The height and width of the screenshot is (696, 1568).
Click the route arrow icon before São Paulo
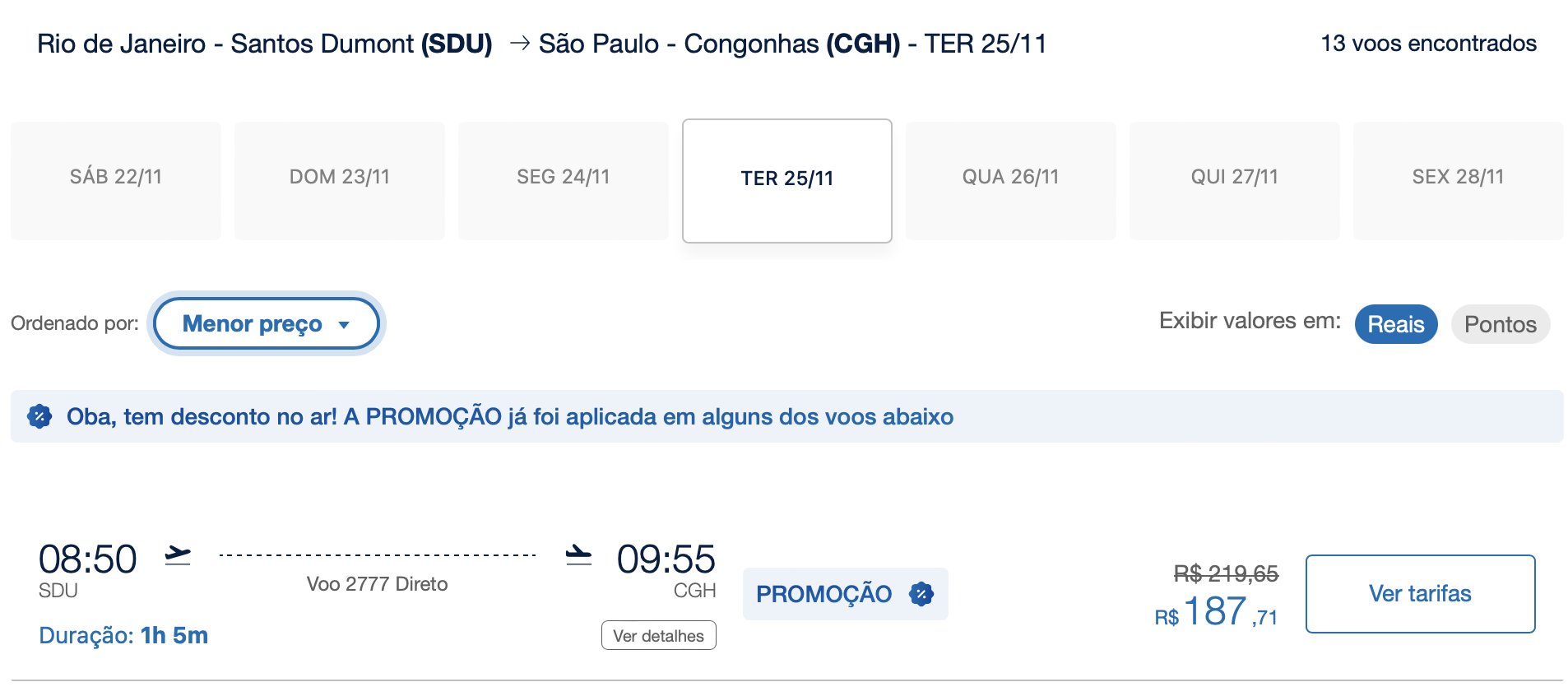click(x=519, y=43)
